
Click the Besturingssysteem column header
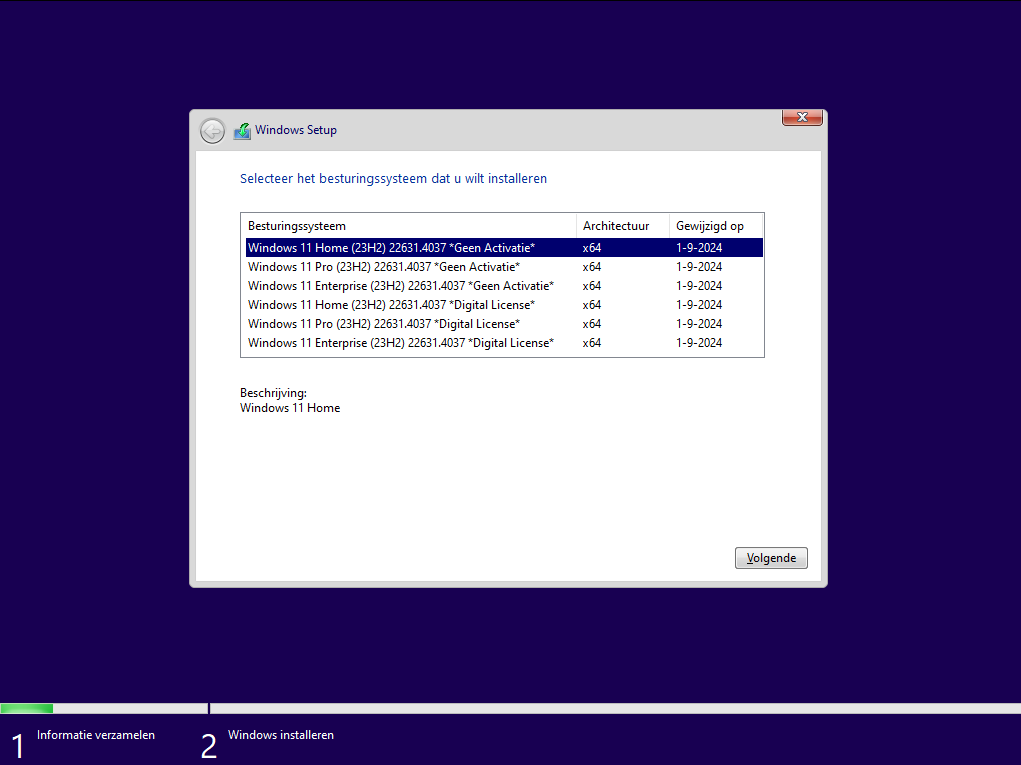click(409, 226)
